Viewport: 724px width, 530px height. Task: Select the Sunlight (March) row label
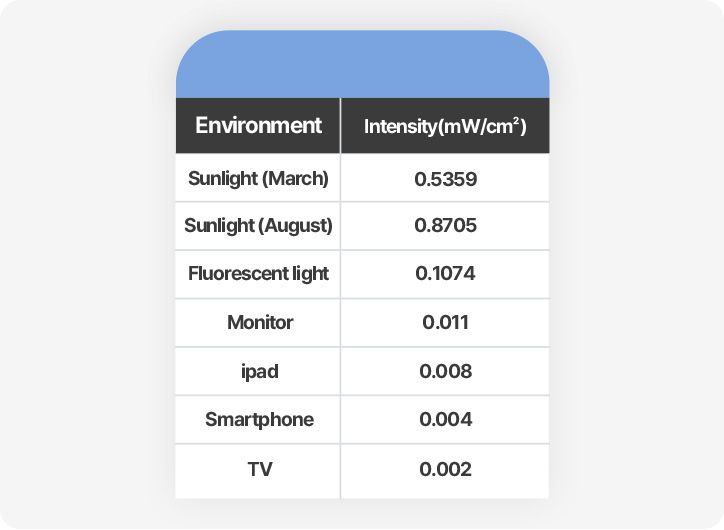point(258,179)
